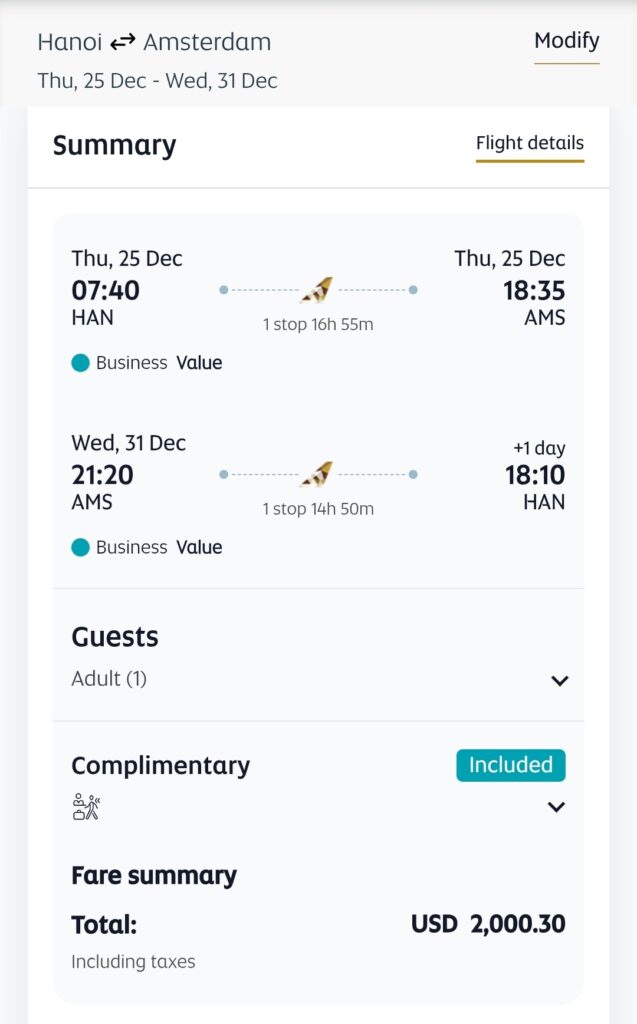Click outbound 1 stop 16h 55m label
The height and width of the screenshot is (1024, 637).
[318, 325]
